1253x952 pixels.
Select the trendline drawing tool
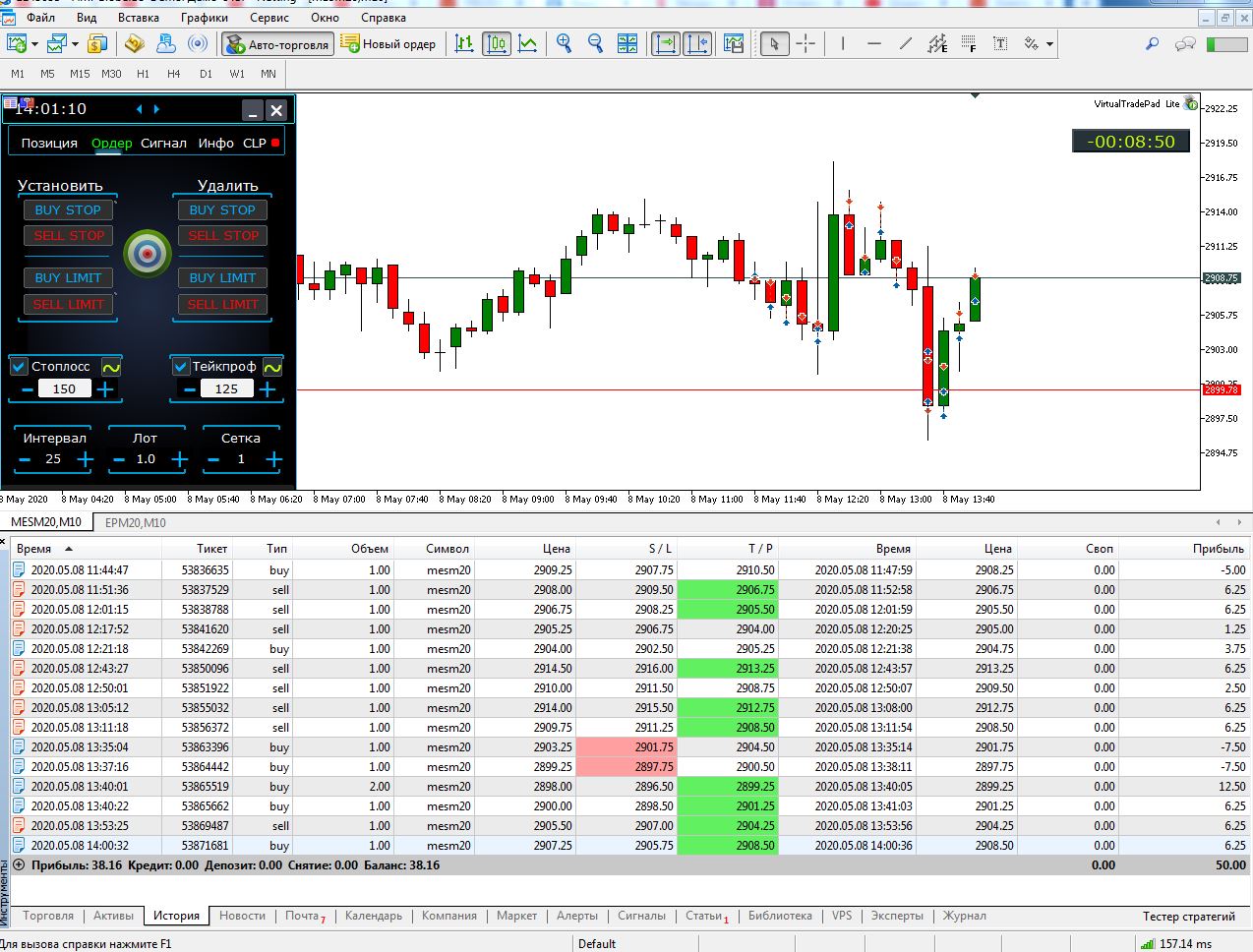pos(906,43)
